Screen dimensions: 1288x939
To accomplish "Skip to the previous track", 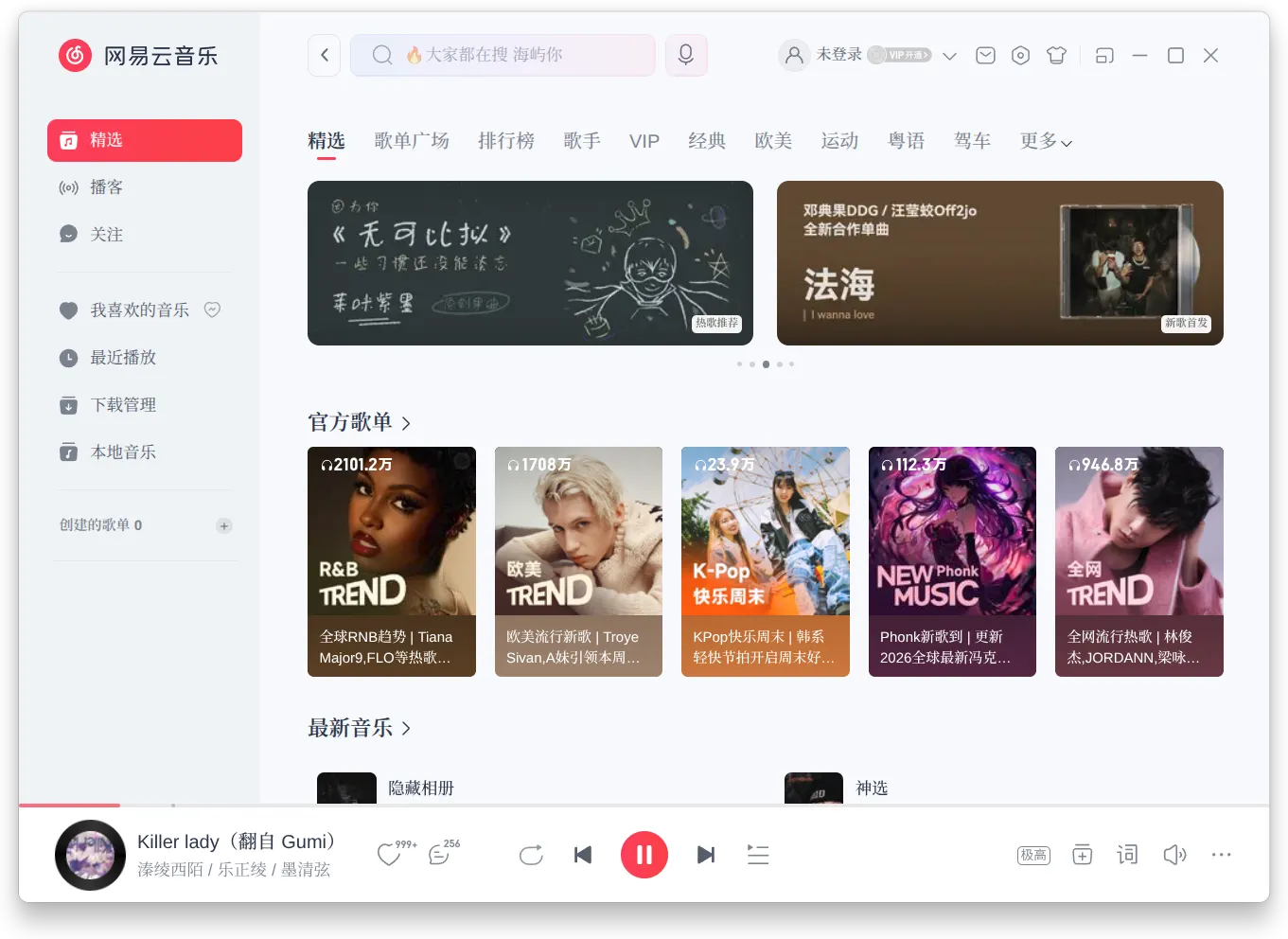I will pos(583,855).
